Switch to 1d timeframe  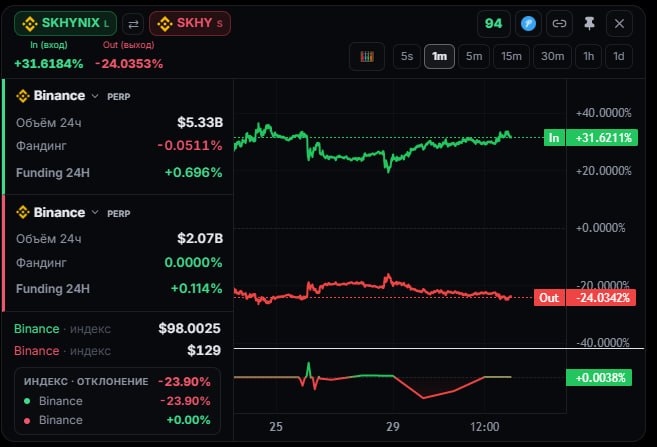click(619, 56)
